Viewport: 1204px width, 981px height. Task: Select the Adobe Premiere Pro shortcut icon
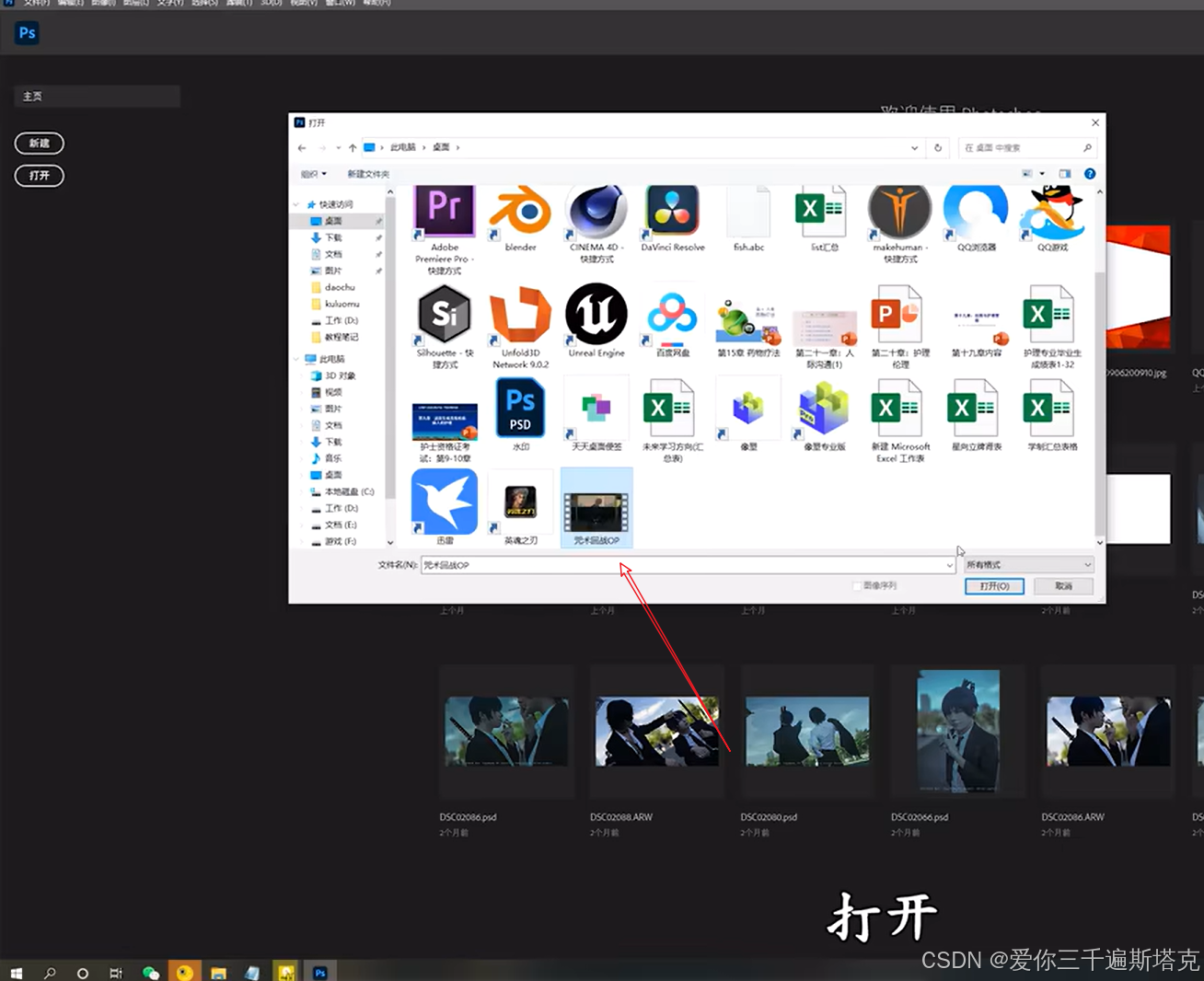(x=445, y=212)
